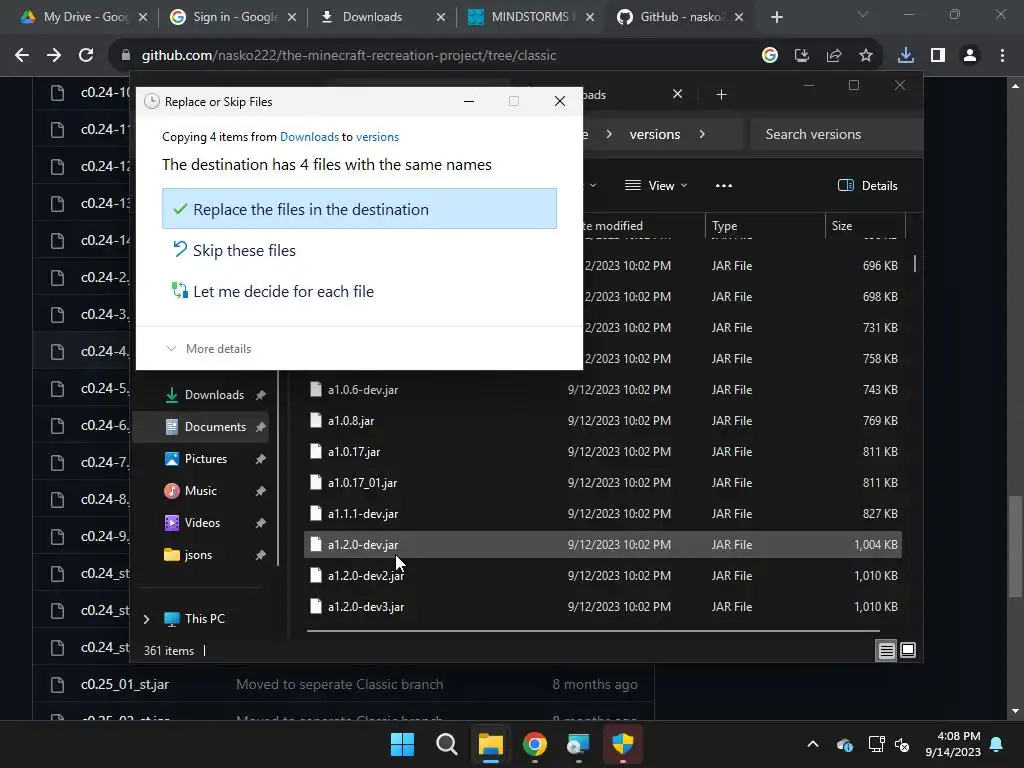Open Windows Security shield in taskbar
Viewport: 1024px width, 768px height.
click(x=622, y=744)
